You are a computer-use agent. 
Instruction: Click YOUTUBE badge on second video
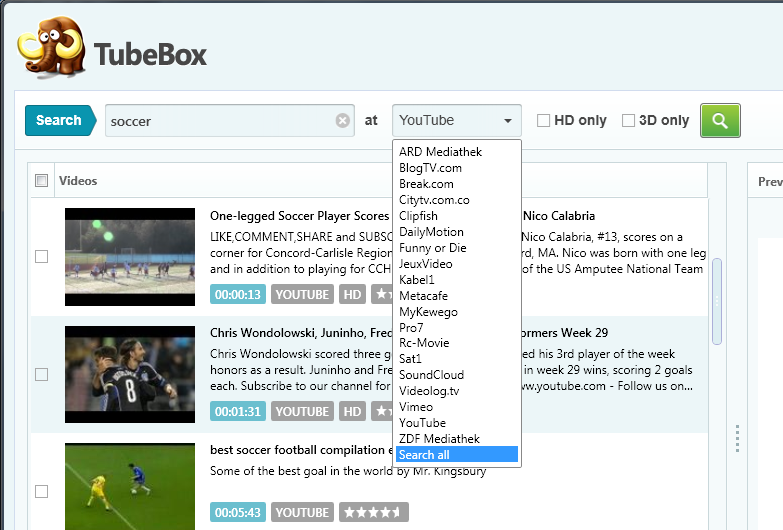pyautogui.click(x=302, y=411)
